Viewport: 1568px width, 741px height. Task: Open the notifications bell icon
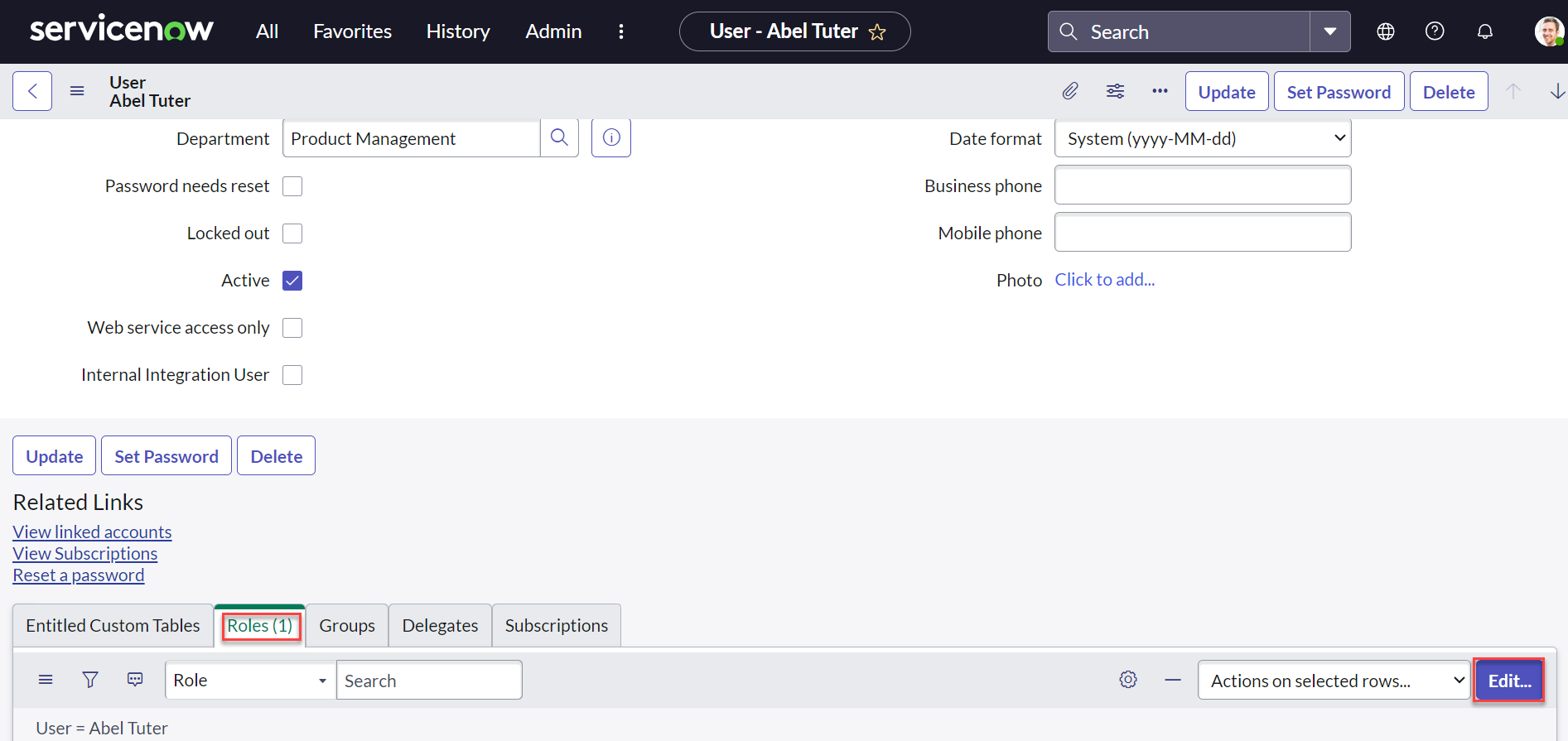coord(1484,31)
